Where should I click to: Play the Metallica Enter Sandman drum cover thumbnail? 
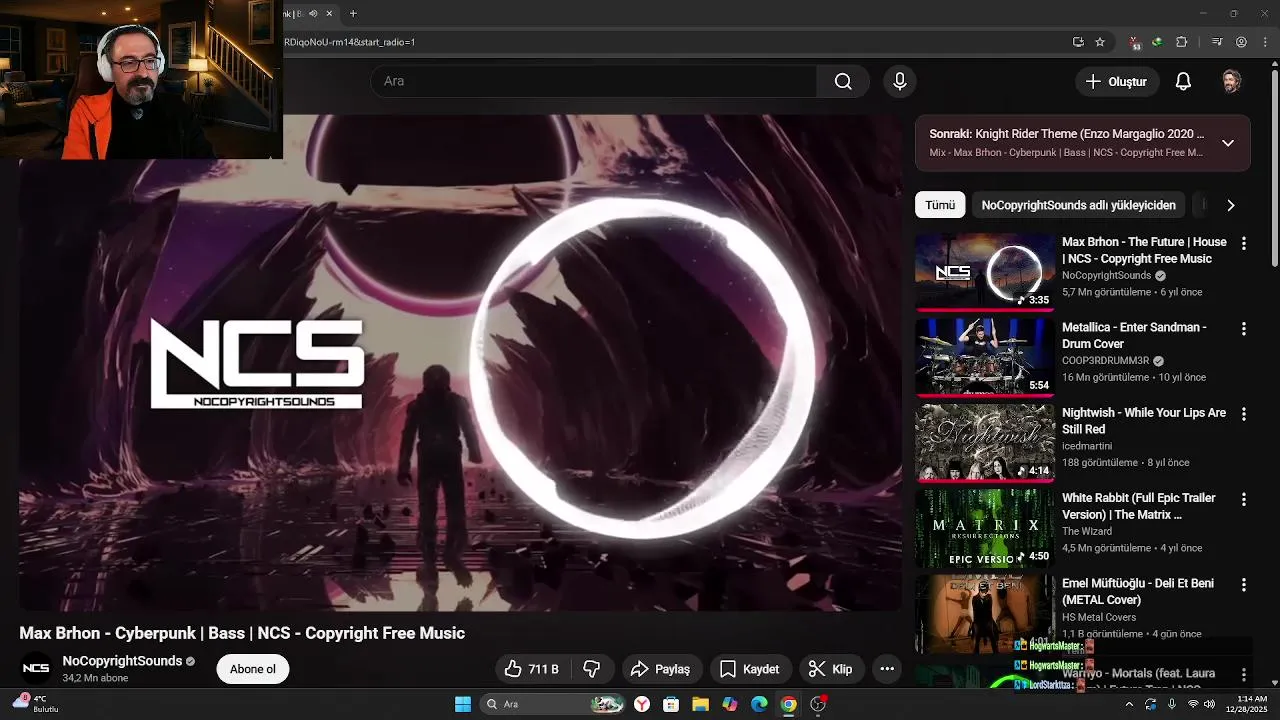tap(985, 357)
